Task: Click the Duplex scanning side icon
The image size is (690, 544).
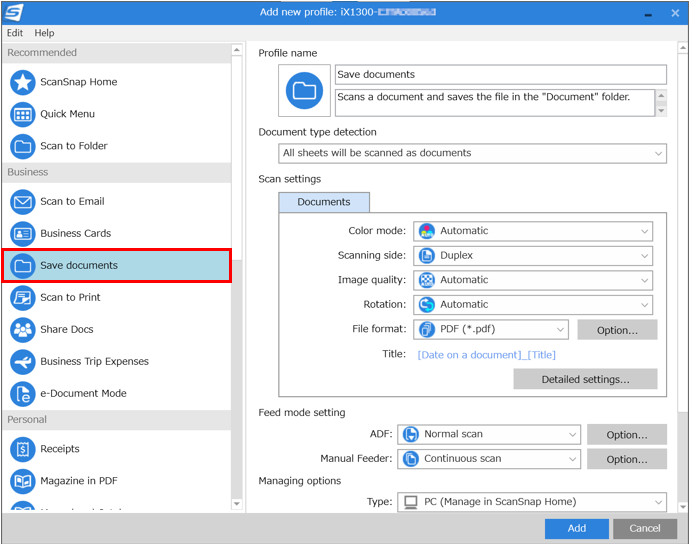Action: tap(426, 256)
